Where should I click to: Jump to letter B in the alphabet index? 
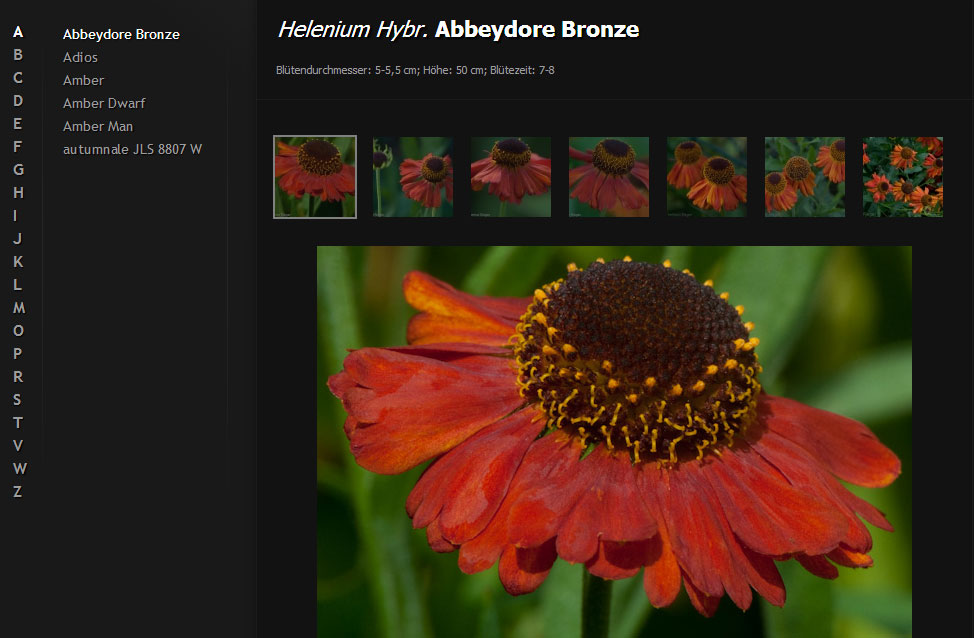tap(18, 55)
